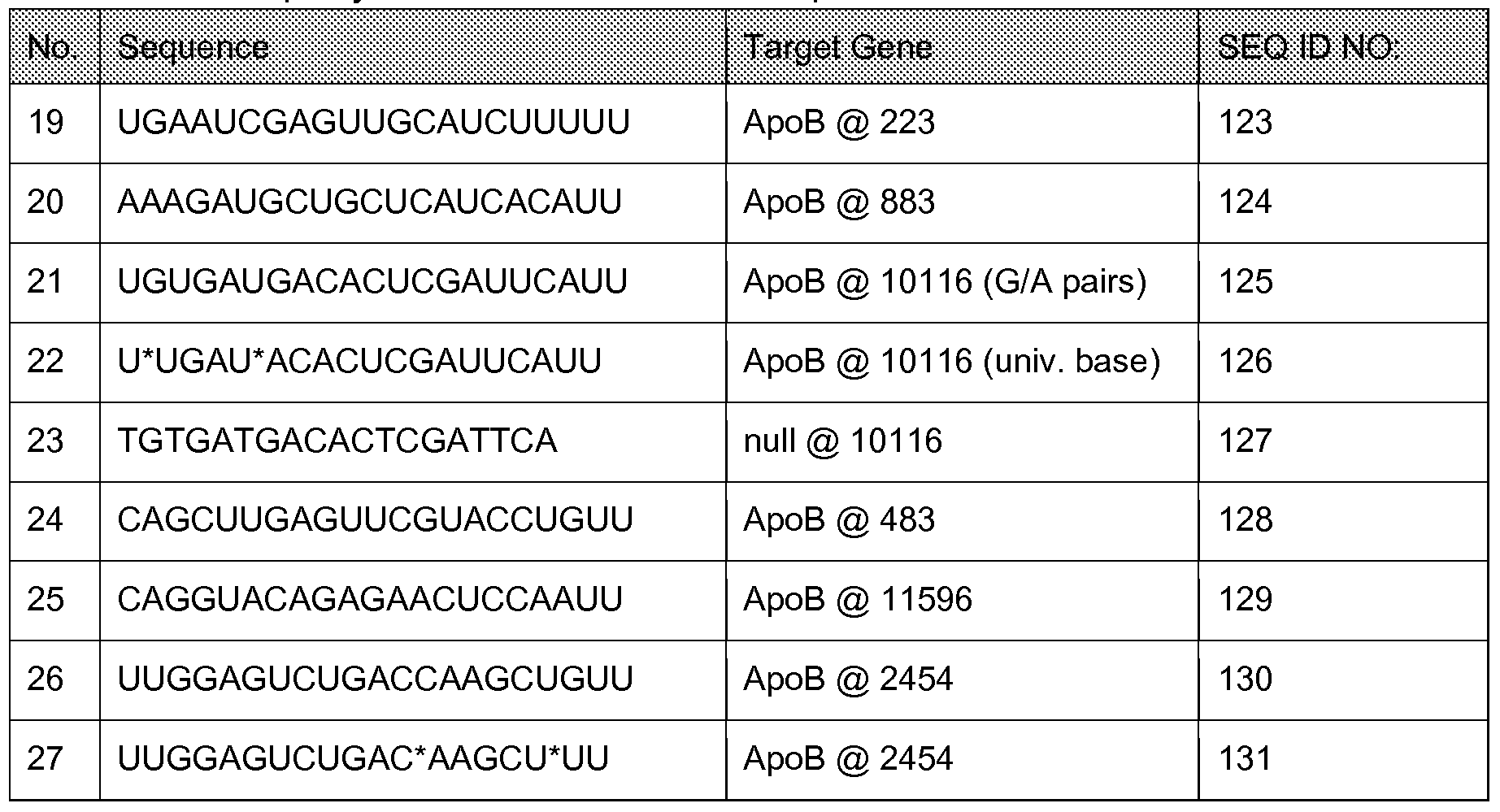Select sequence U*UGAU*ACACUCGAUUCAUU cell
This screenshot has width=1500, height=812.
click(x=359, y=361)
